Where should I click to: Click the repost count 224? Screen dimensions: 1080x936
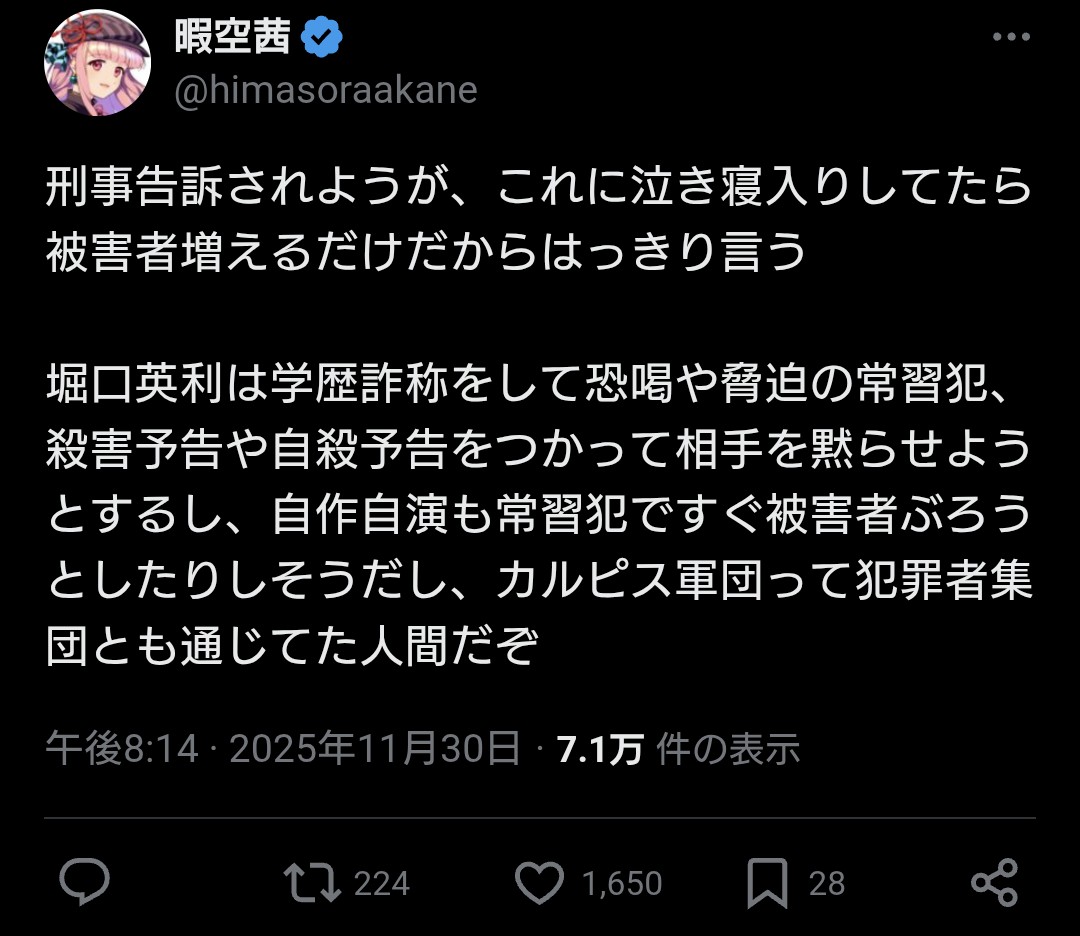[381, 884]
